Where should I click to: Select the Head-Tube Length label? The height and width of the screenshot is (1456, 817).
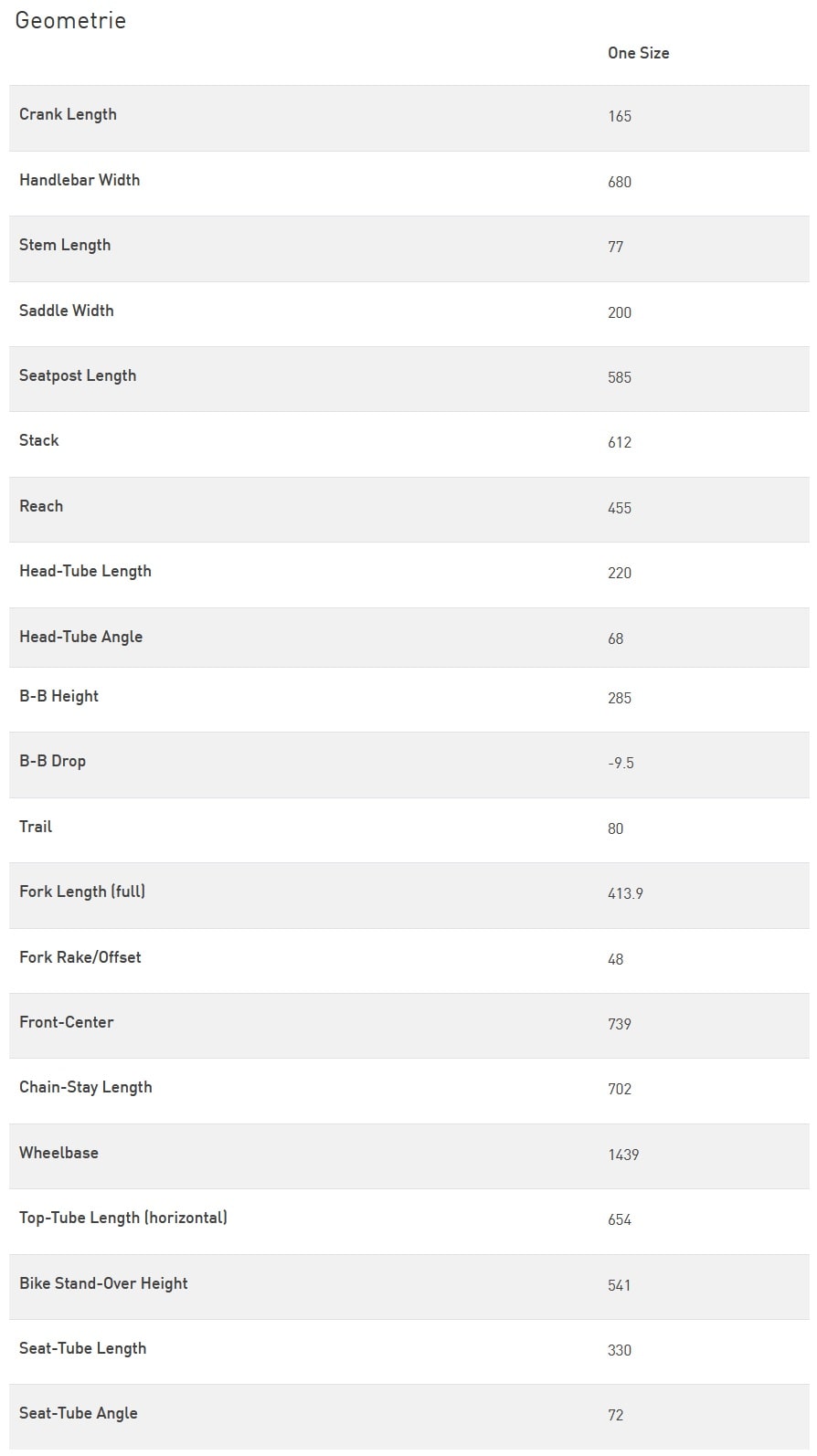(x=85, y=571)
